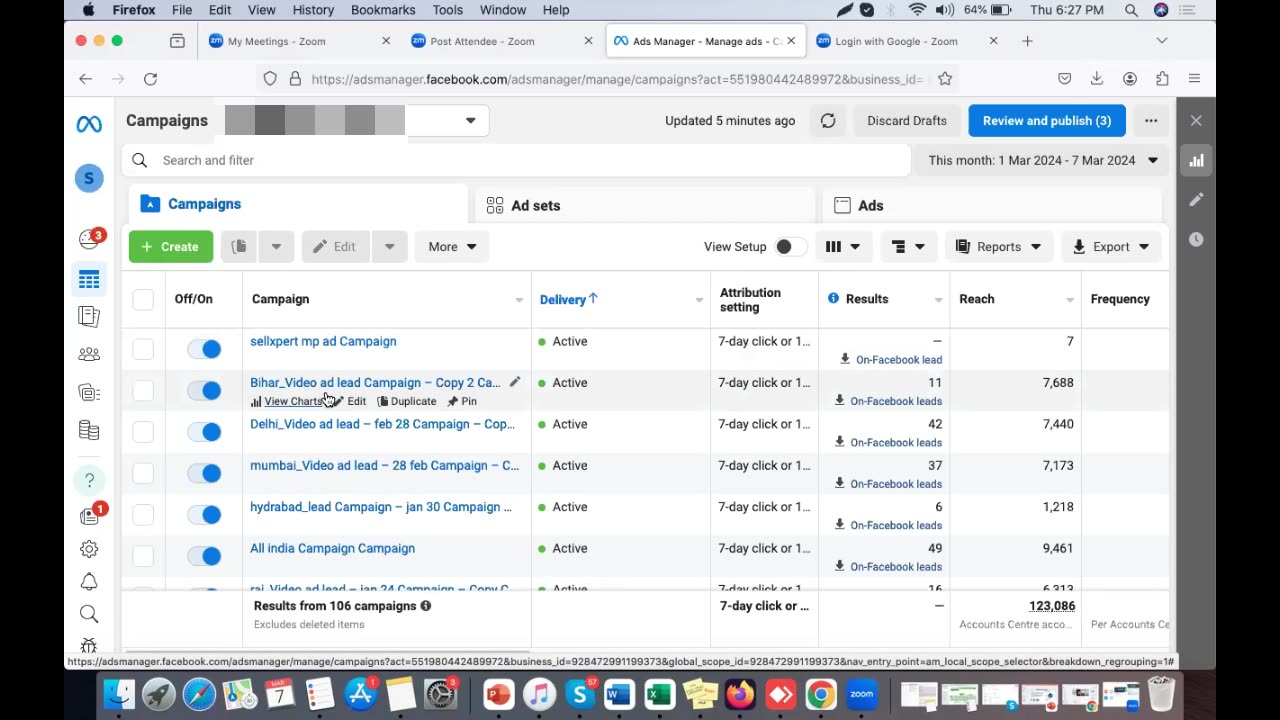Image resolution: width=1280 pixels, height=720 pixels.
Task: Open Firefox downloads arrow icon
Action: [x=1097, y=79]
